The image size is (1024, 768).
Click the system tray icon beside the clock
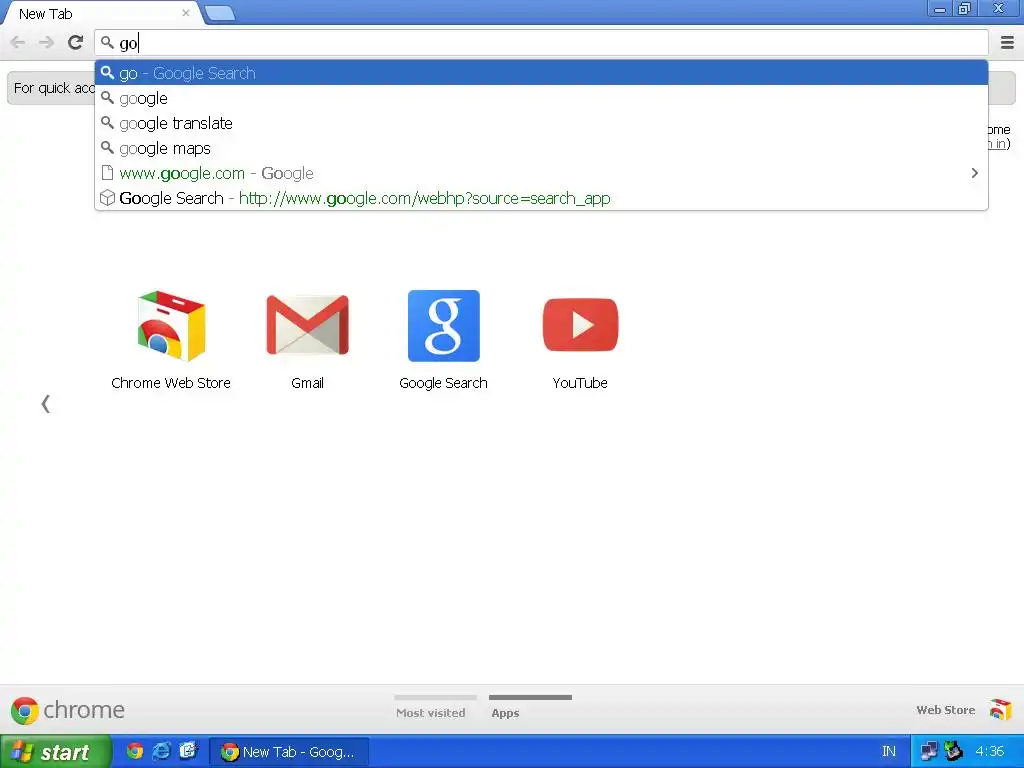pos(953,751)
